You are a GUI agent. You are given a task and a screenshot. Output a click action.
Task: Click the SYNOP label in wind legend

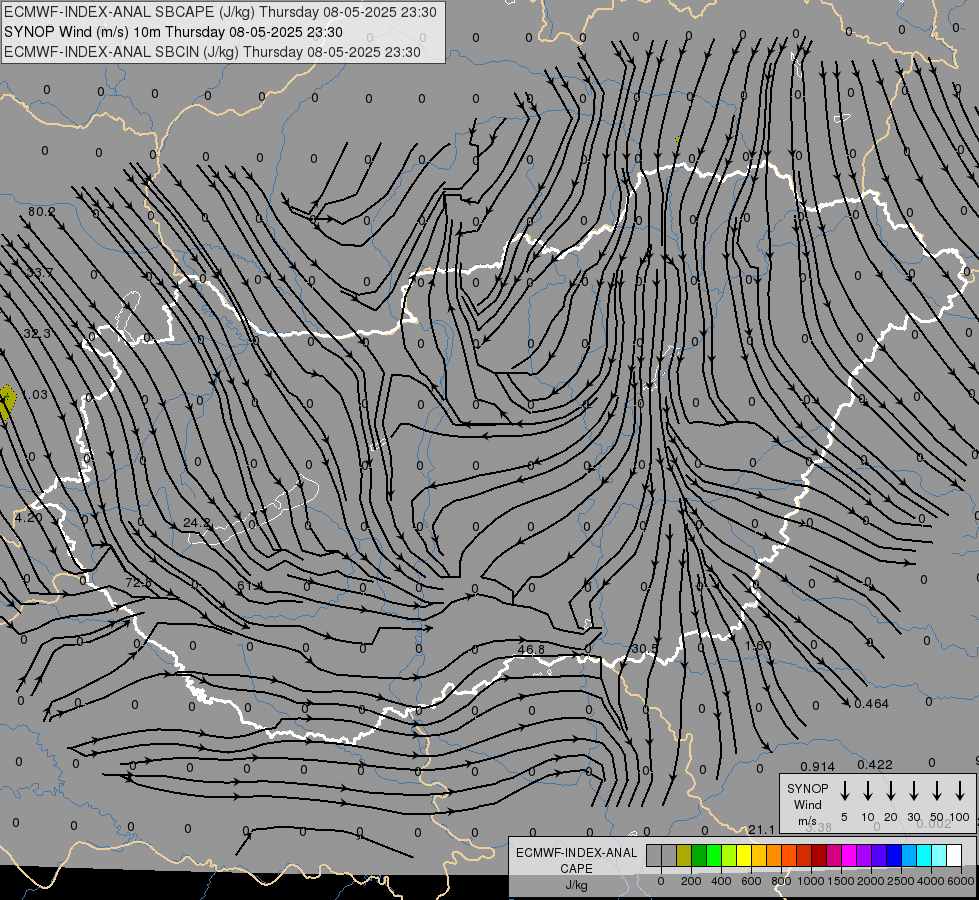click(807, 788)
